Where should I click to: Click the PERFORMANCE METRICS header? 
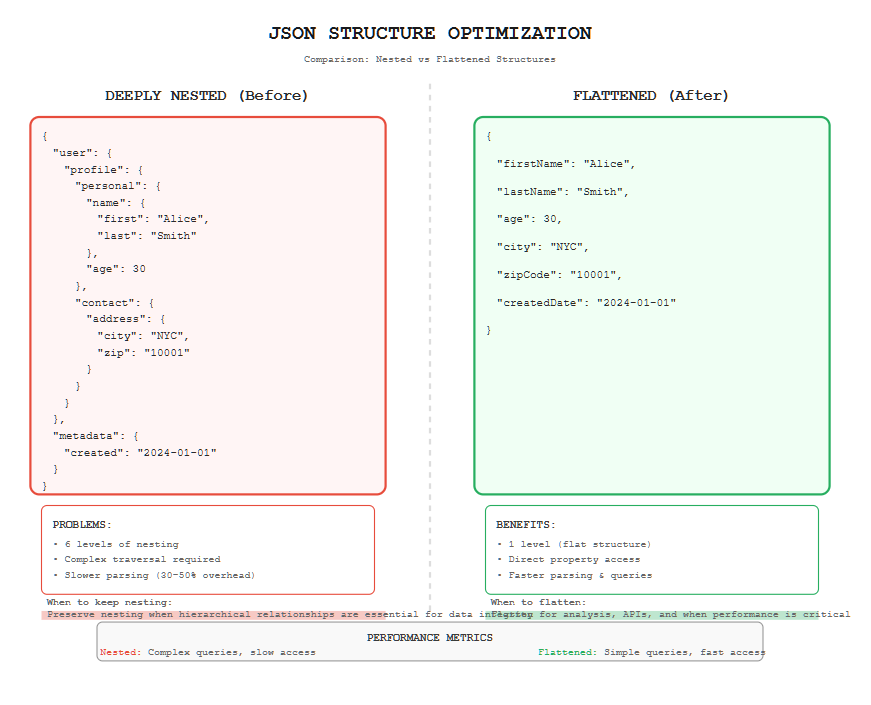[x=428, y=637]
